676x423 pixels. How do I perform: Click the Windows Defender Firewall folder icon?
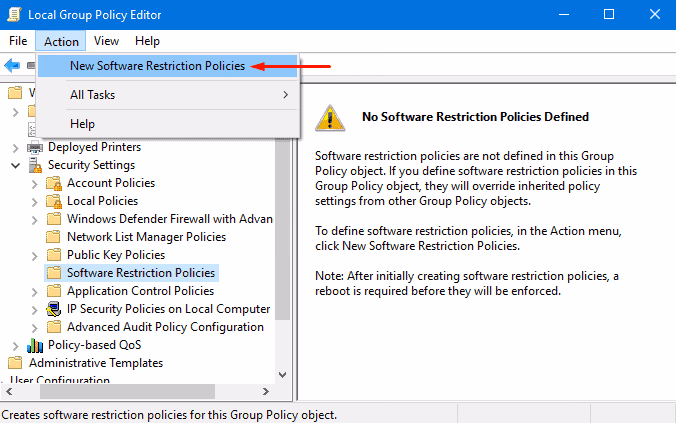point(53,219)
